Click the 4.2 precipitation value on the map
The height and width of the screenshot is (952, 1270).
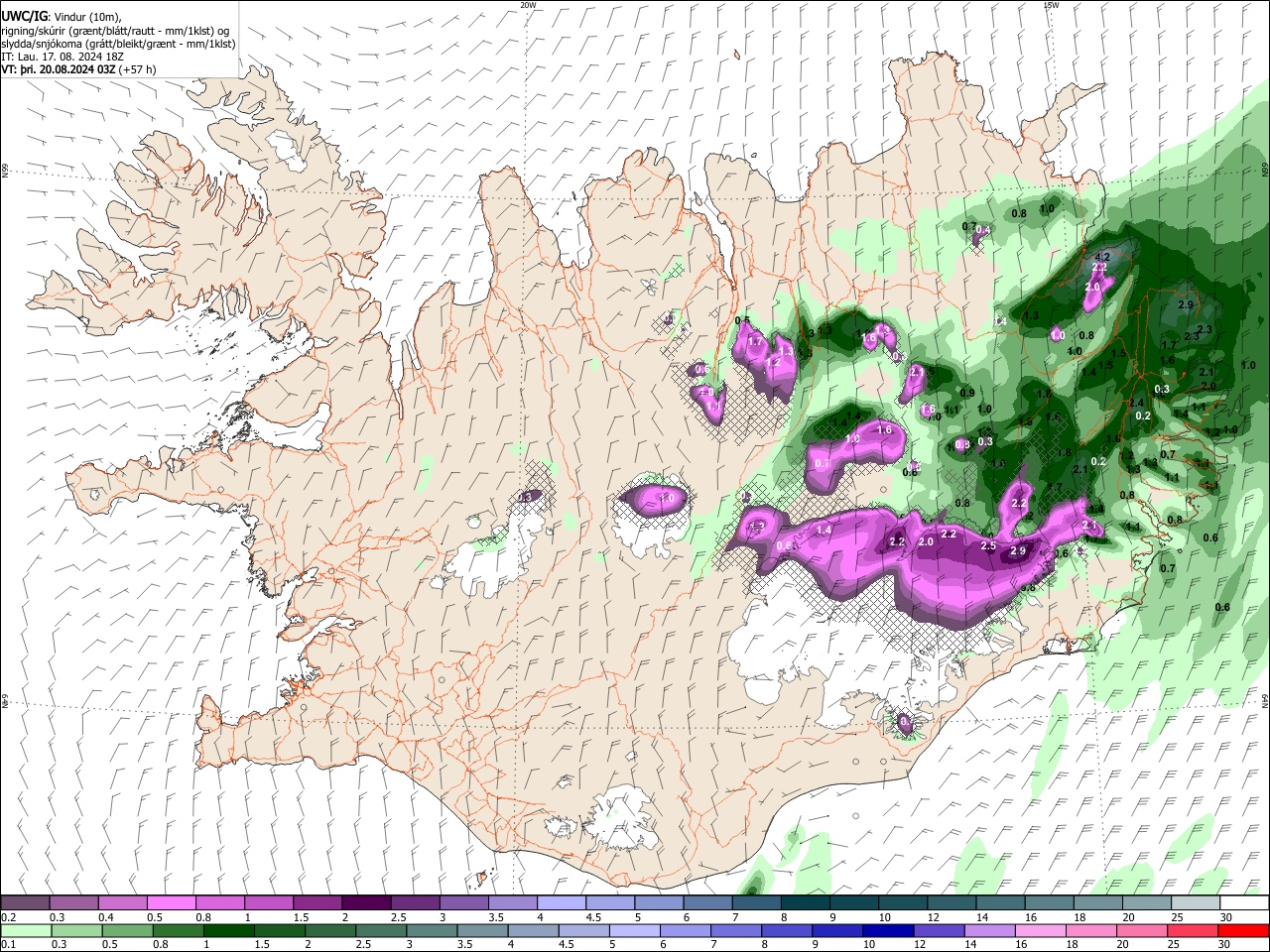click(1101, 258)
